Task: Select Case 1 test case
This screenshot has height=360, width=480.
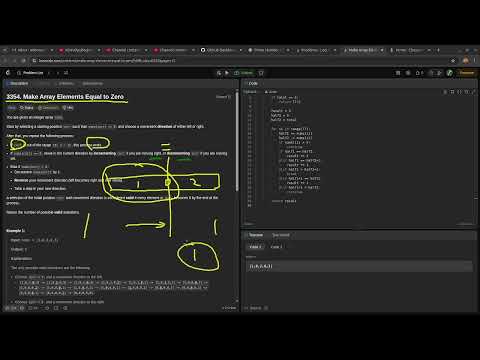Action: pyautogui.click(x=256, y=247)
